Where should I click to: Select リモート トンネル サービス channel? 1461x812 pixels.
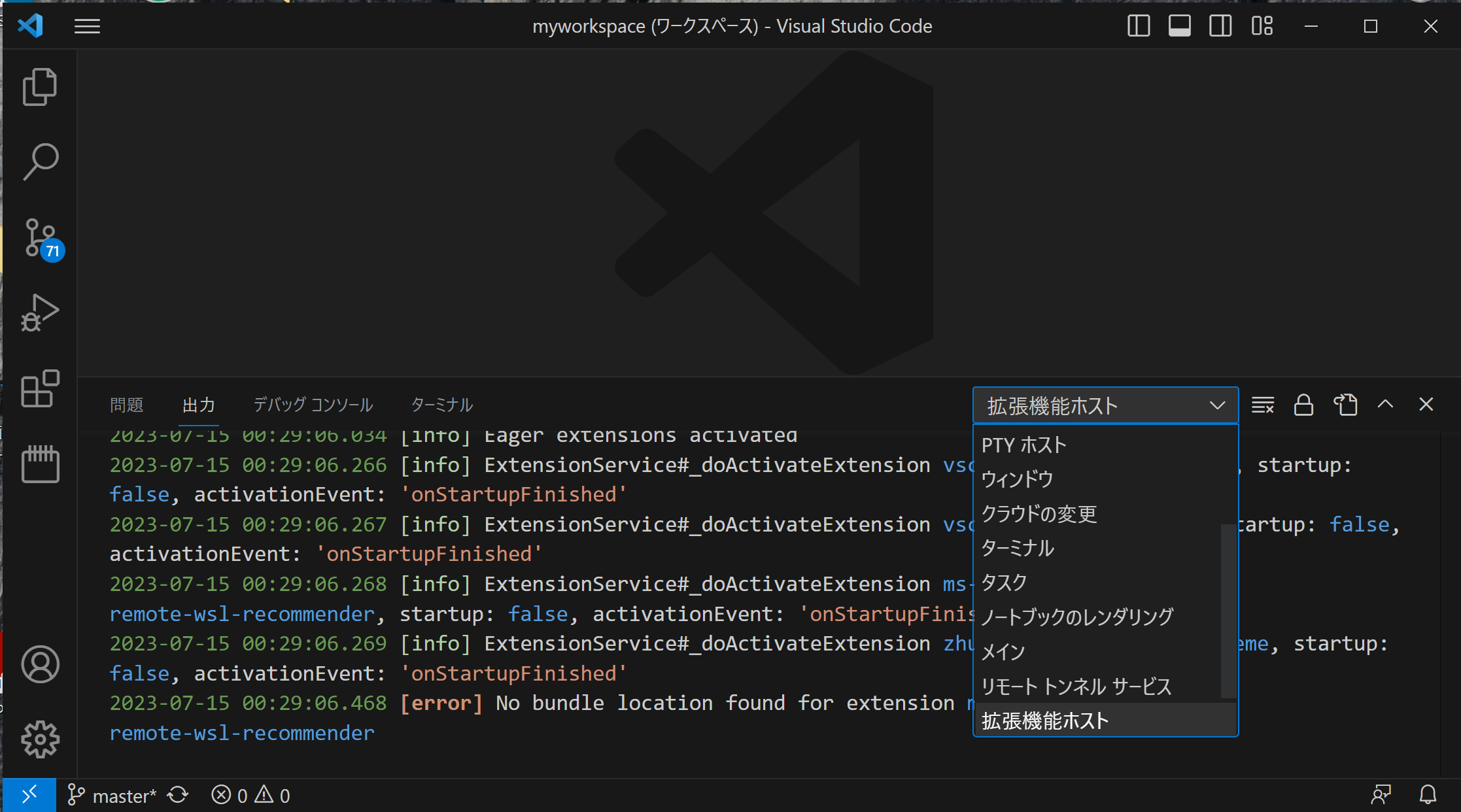pos(1097,686)
